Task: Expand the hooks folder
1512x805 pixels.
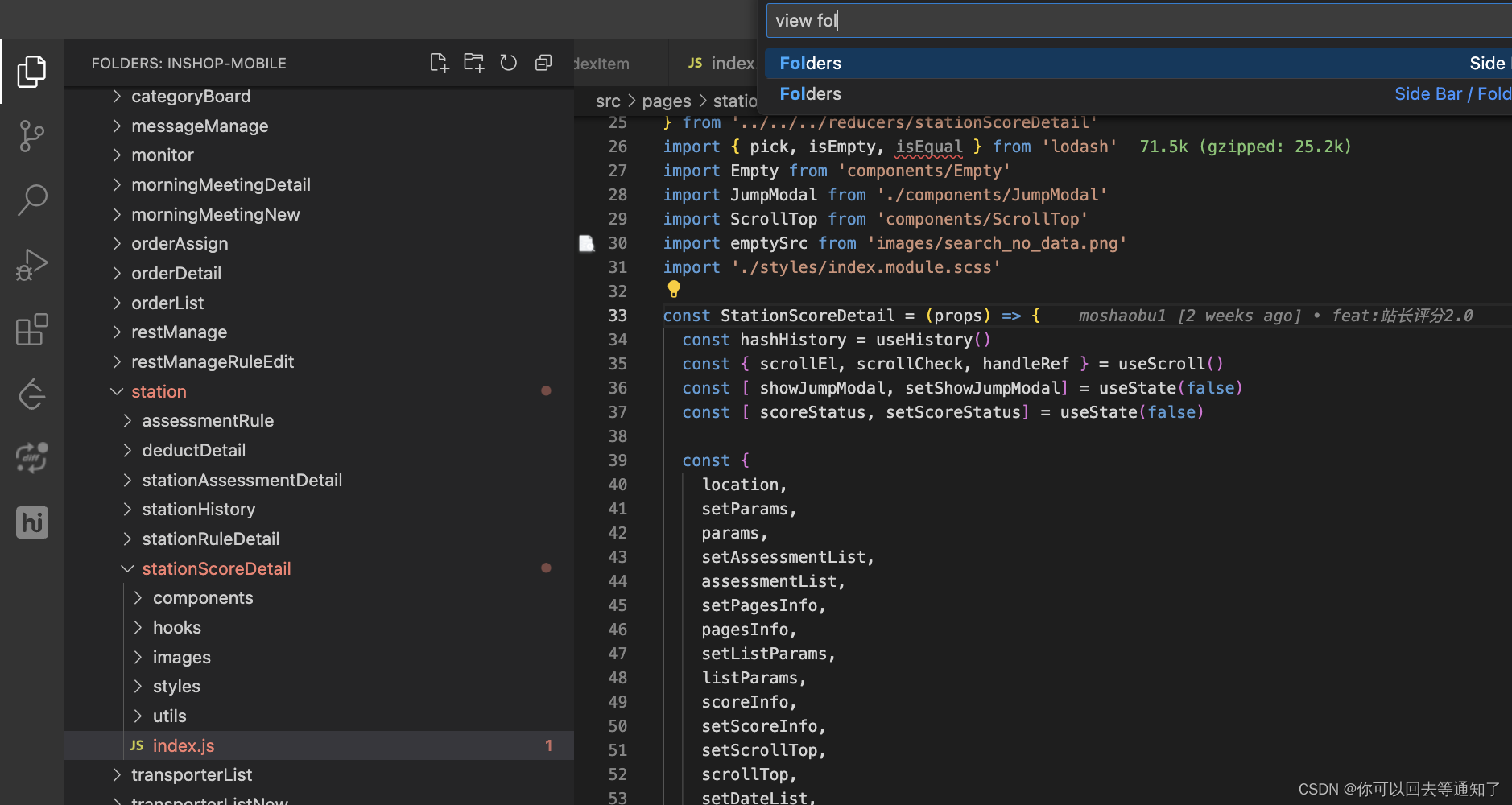Action: pos(138,627)
